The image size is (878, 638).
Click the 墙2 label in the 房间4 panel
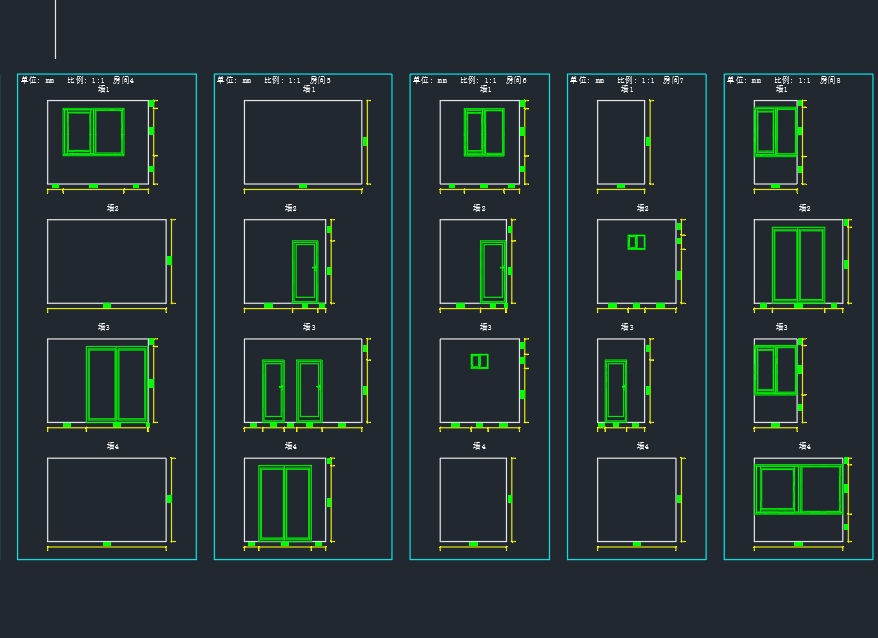113,208
